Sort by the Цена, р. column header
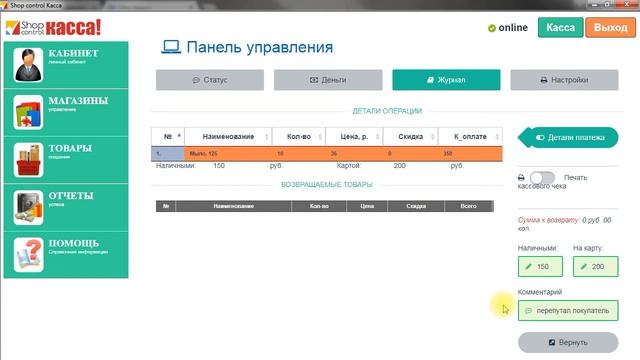Screen dimensions: 640x360 354,136
